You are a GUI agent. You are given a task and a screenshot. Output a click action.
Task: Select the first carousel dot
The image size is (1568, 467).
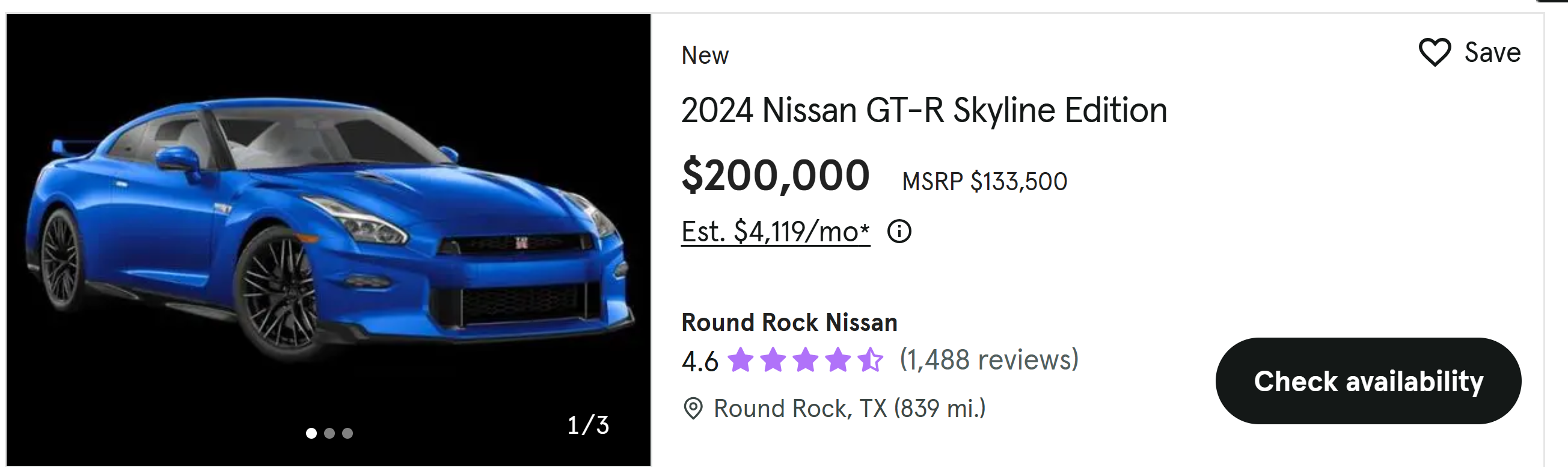point(311,433)
